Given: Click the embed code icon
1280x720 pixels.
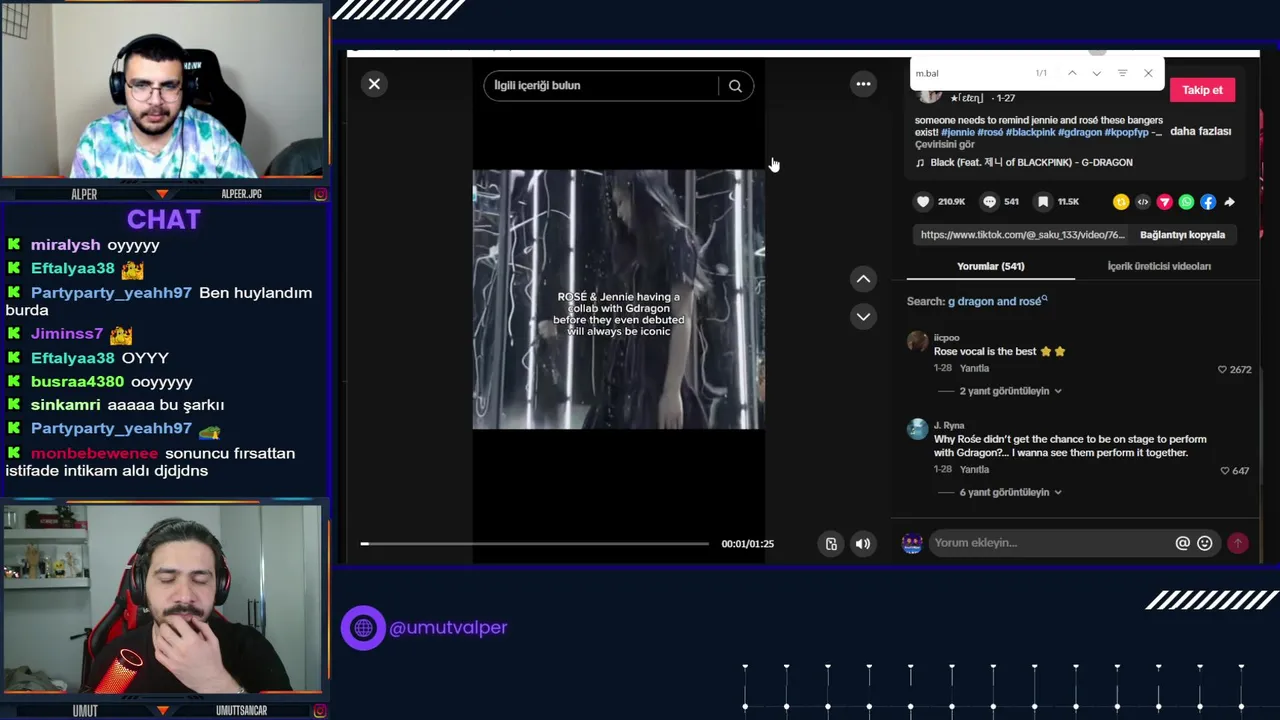Looking at the screenshot, I should click(1143, 202).
